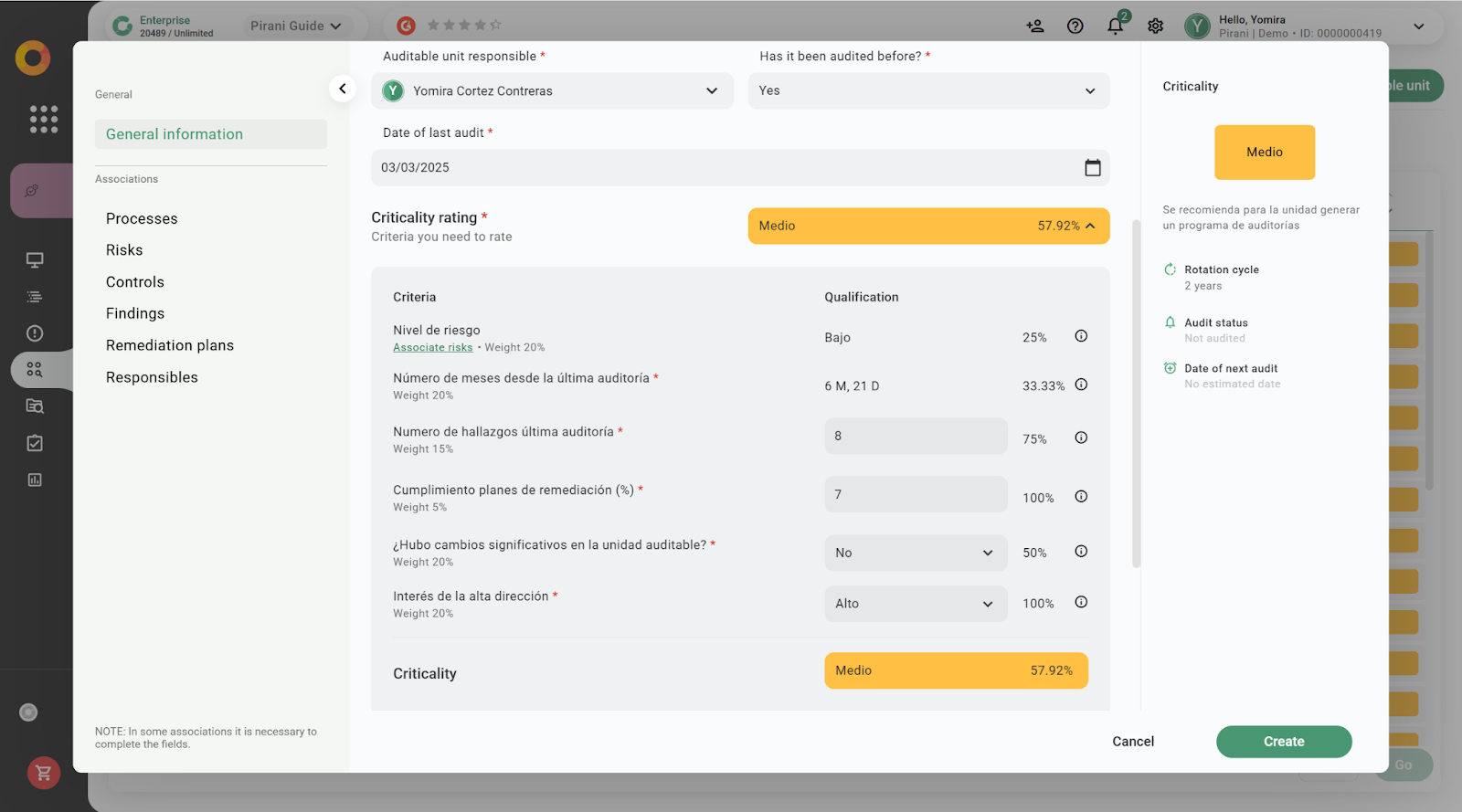
Task: Collapse the side panel with back chevron
Action: (x=342, y=89)
